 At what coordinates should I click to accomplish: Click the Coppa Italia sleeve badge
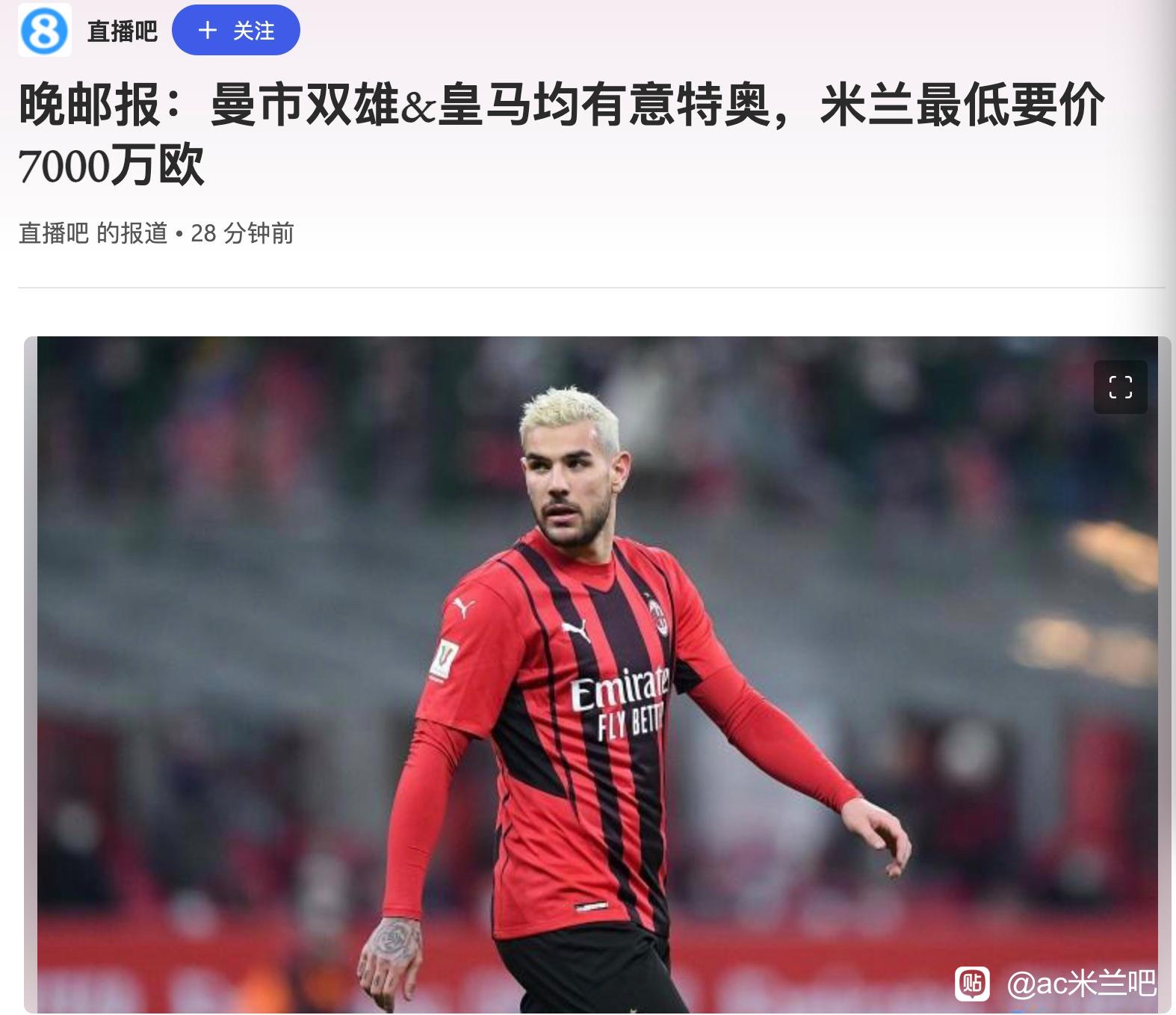445,660
